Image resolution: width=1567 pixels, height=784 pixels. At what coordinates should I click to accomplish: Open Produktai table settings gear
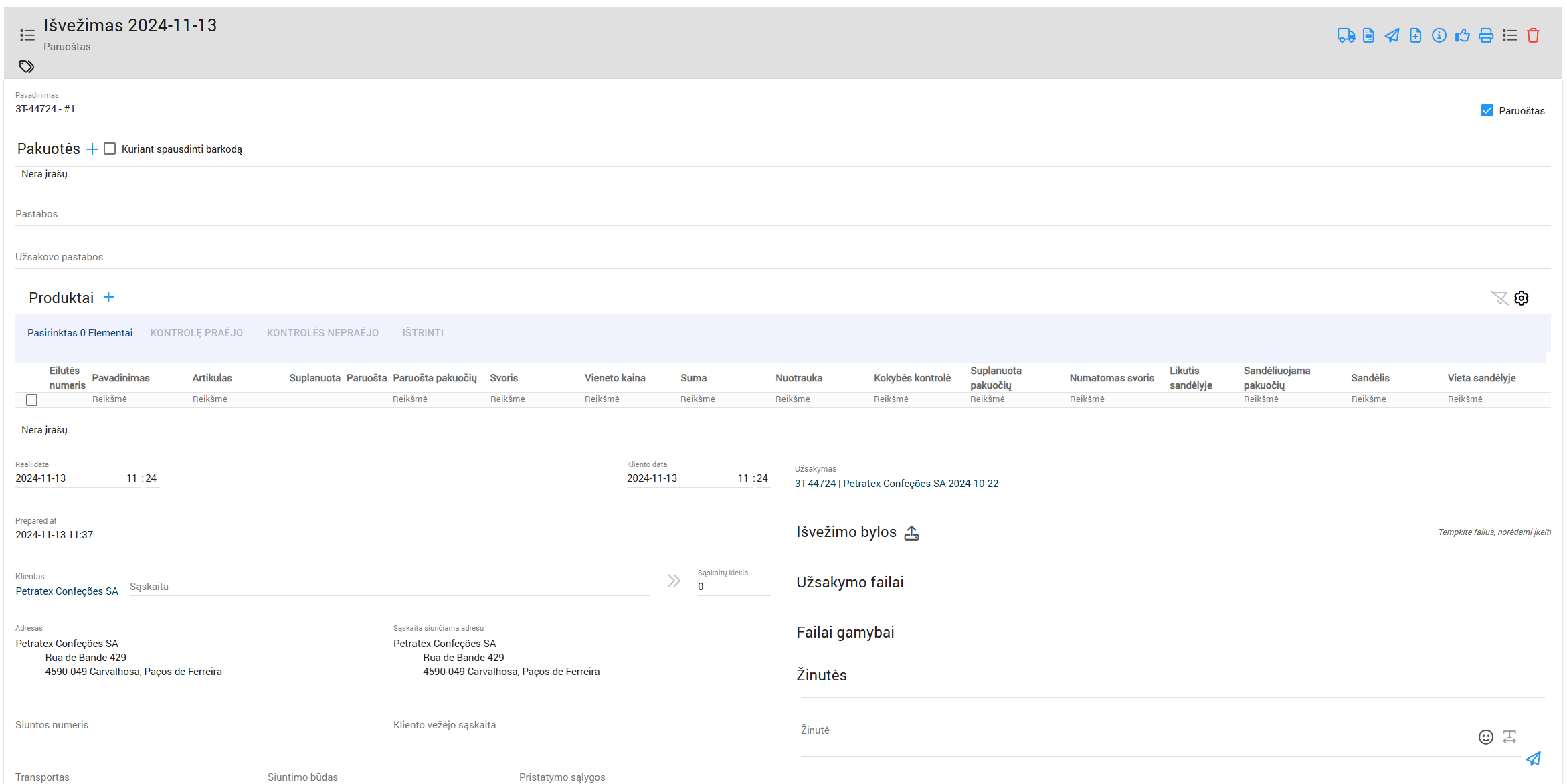click(1522, 298)
